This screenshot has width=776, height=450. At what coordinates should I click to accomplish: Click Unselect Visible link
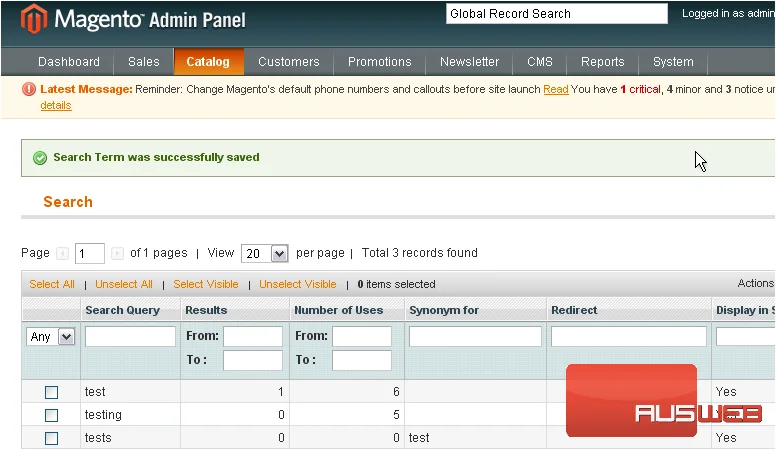[x=298, y=284]
